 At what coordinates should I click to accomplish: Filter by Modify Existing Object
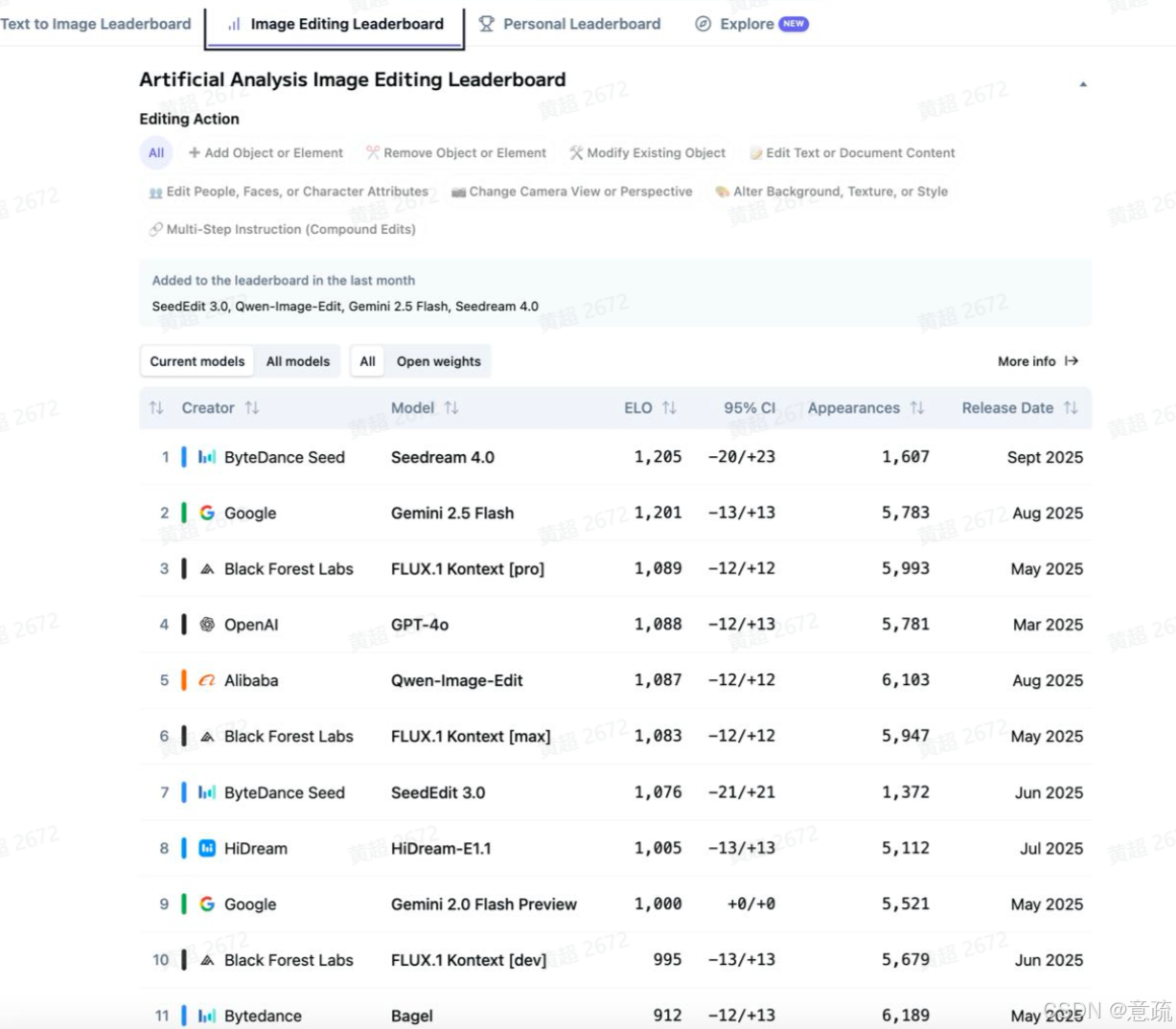647,153
